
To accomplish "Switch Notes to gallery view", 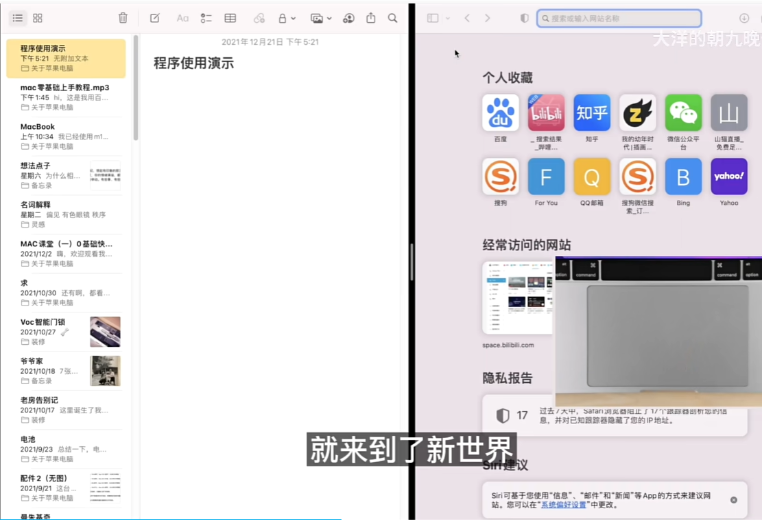I will point(37,18).
